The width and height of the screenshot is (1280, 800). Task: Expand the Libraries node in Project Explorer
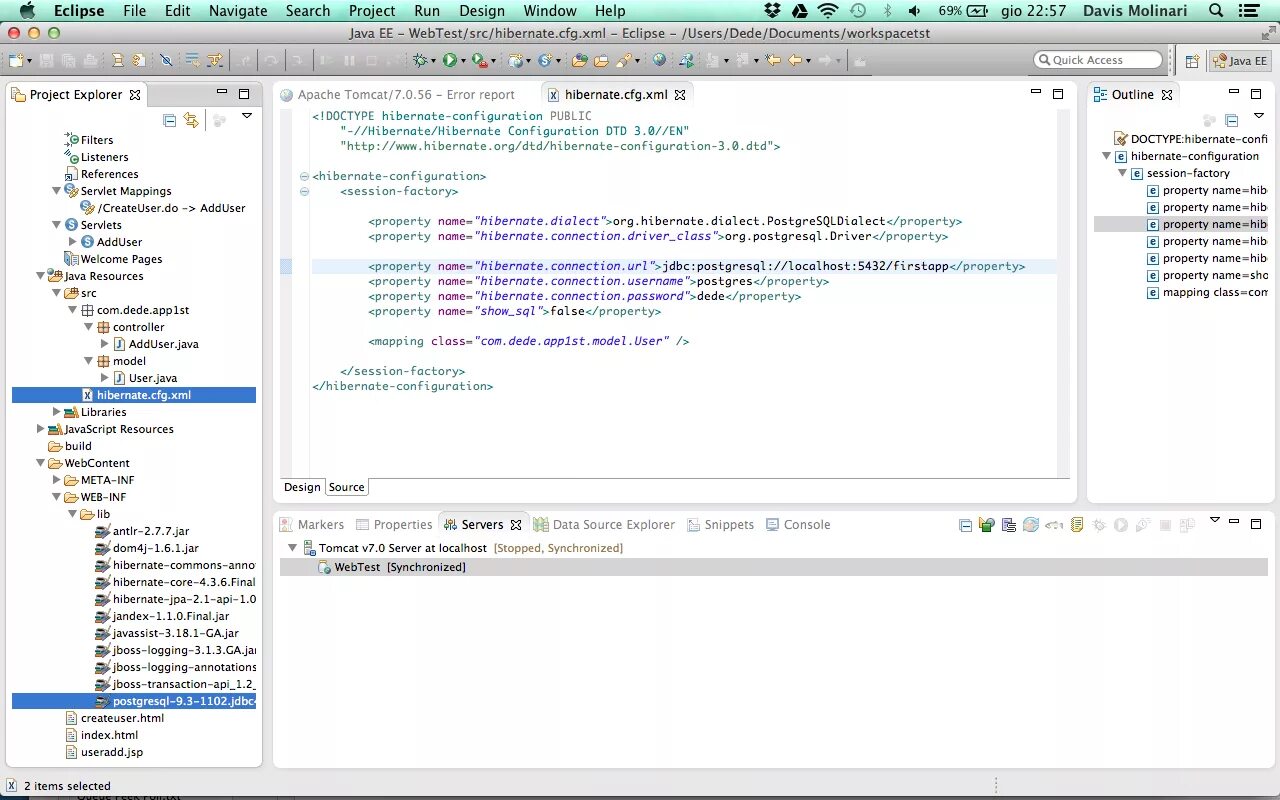click(57, 412)
